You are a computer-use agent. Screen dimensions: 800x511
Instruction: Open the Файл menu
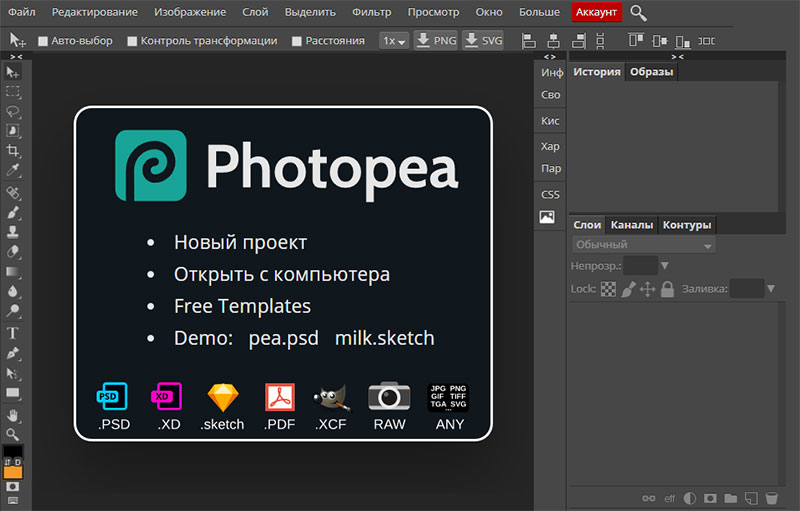tap(22, 12)
